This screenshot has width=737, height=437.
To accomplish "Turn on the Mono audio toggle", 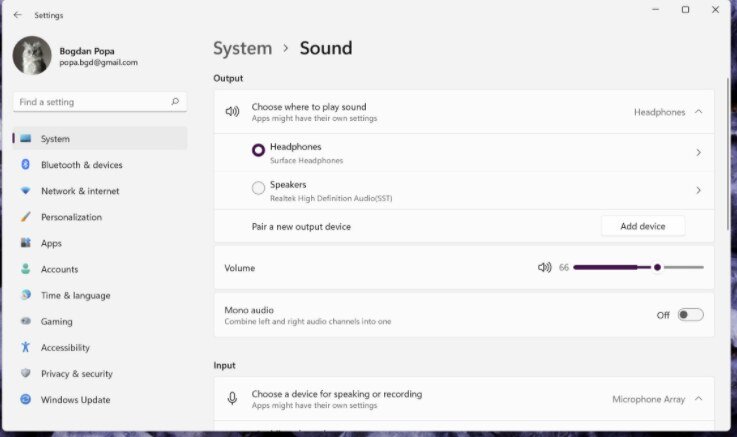I will (690, 315).
